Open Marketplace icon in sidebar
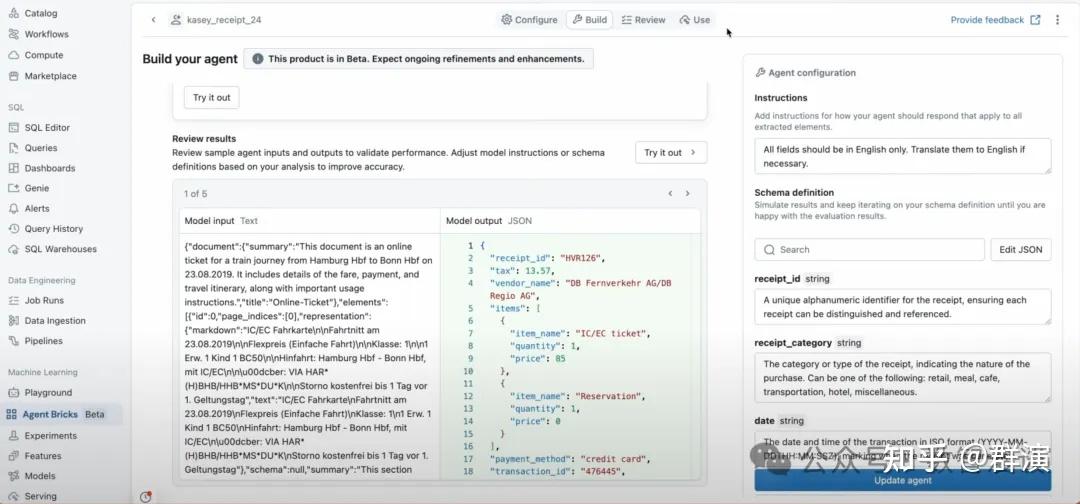The width and height of the screenshot is (1080, 504). coord(14,76)
